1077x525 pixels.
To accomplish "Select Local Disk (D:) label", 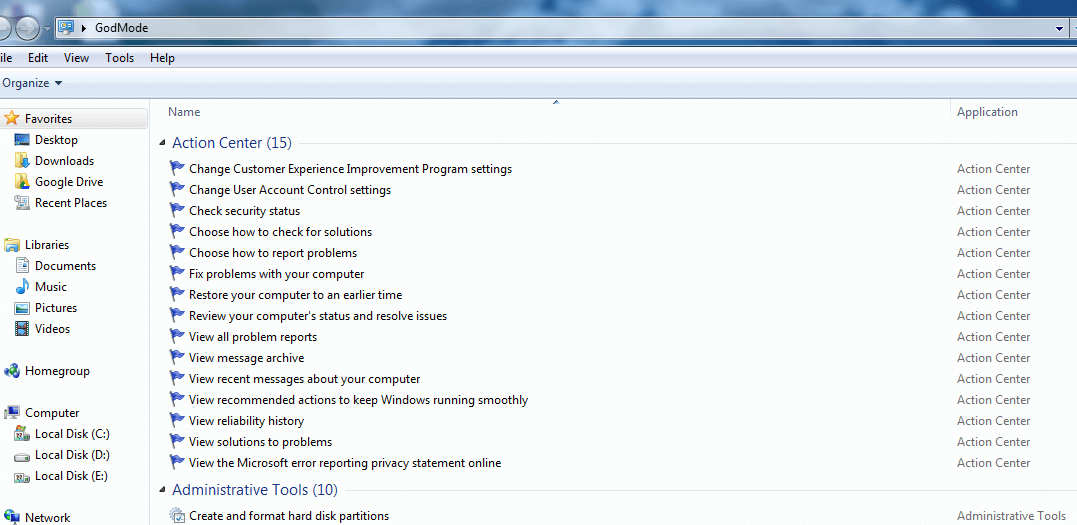I will [72, 455].
